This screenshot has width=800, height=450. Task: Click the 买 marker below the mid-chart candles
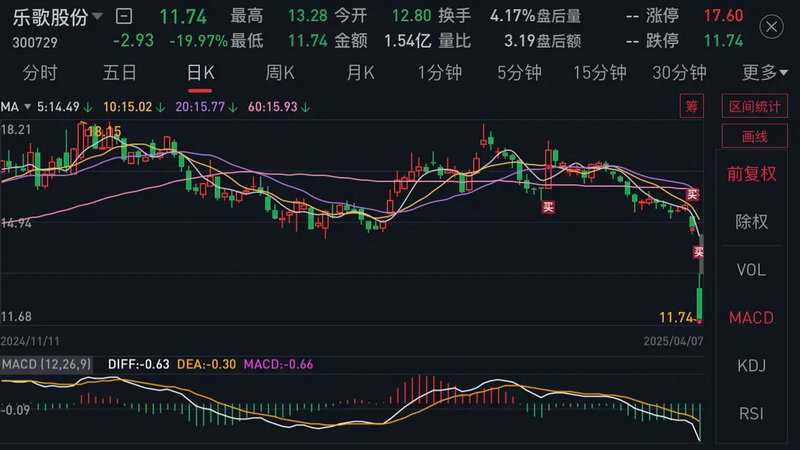pos(548,208)
